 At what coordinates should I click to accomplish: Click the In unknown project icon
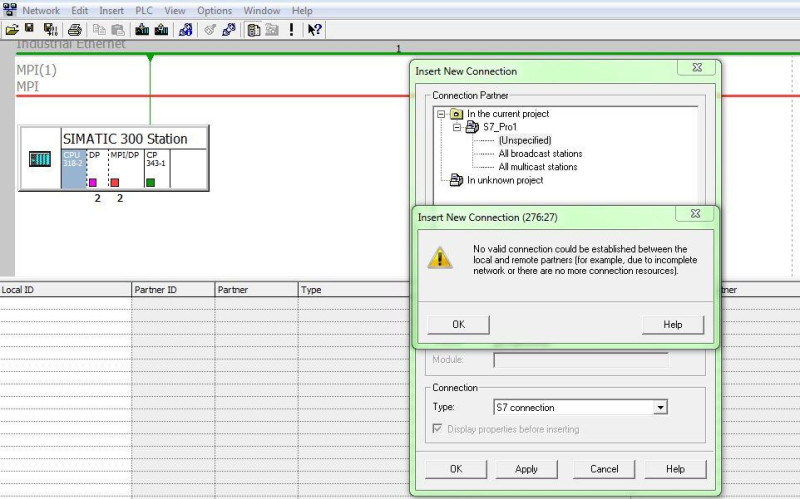(x=456, y=180)
